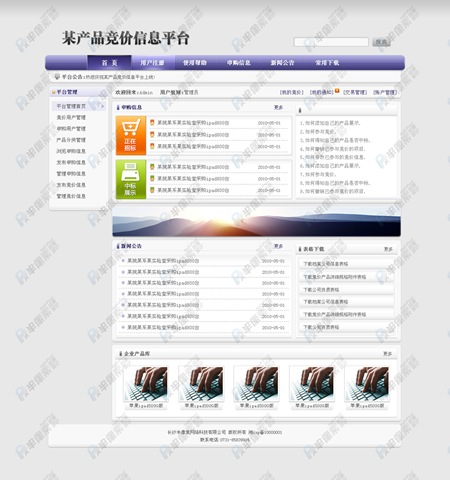450x480 pixels.
Task: Open the 使用帮助 navigation tab
Action: (x=195, y=63)
